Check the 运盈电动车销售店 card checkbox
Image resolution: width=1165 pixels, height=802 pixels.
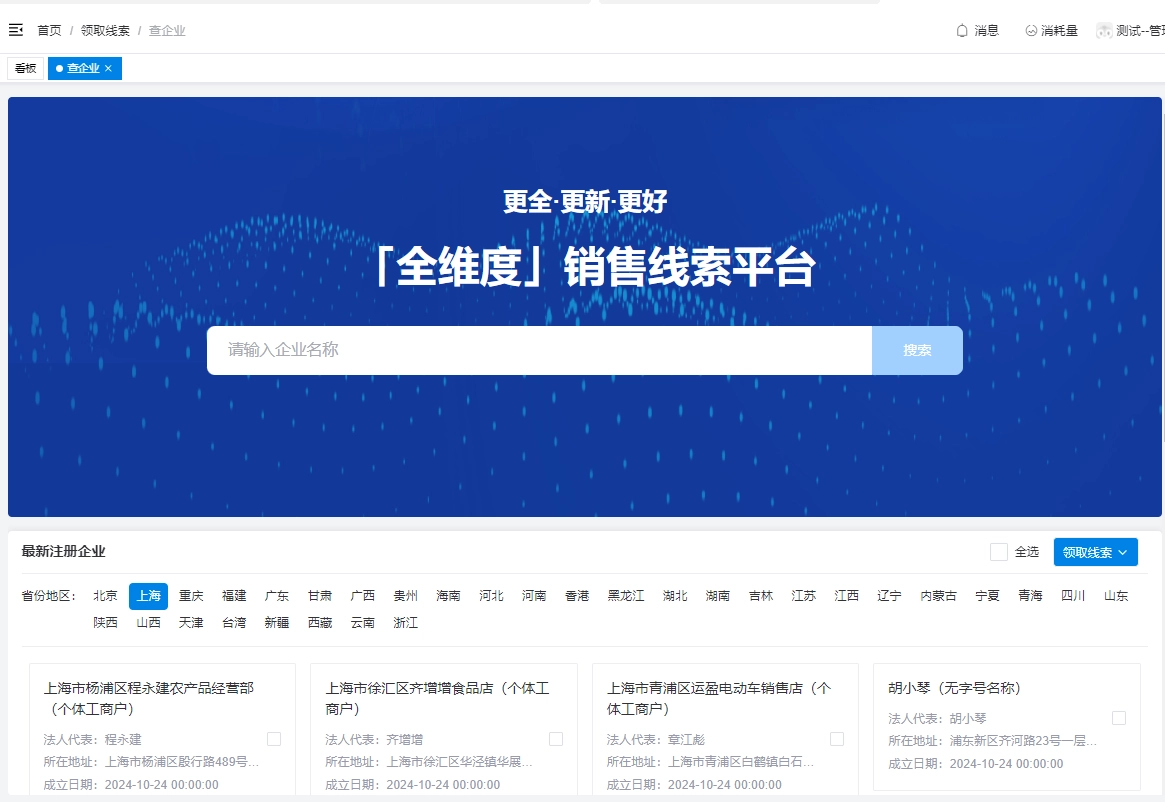tap(837, 739)
